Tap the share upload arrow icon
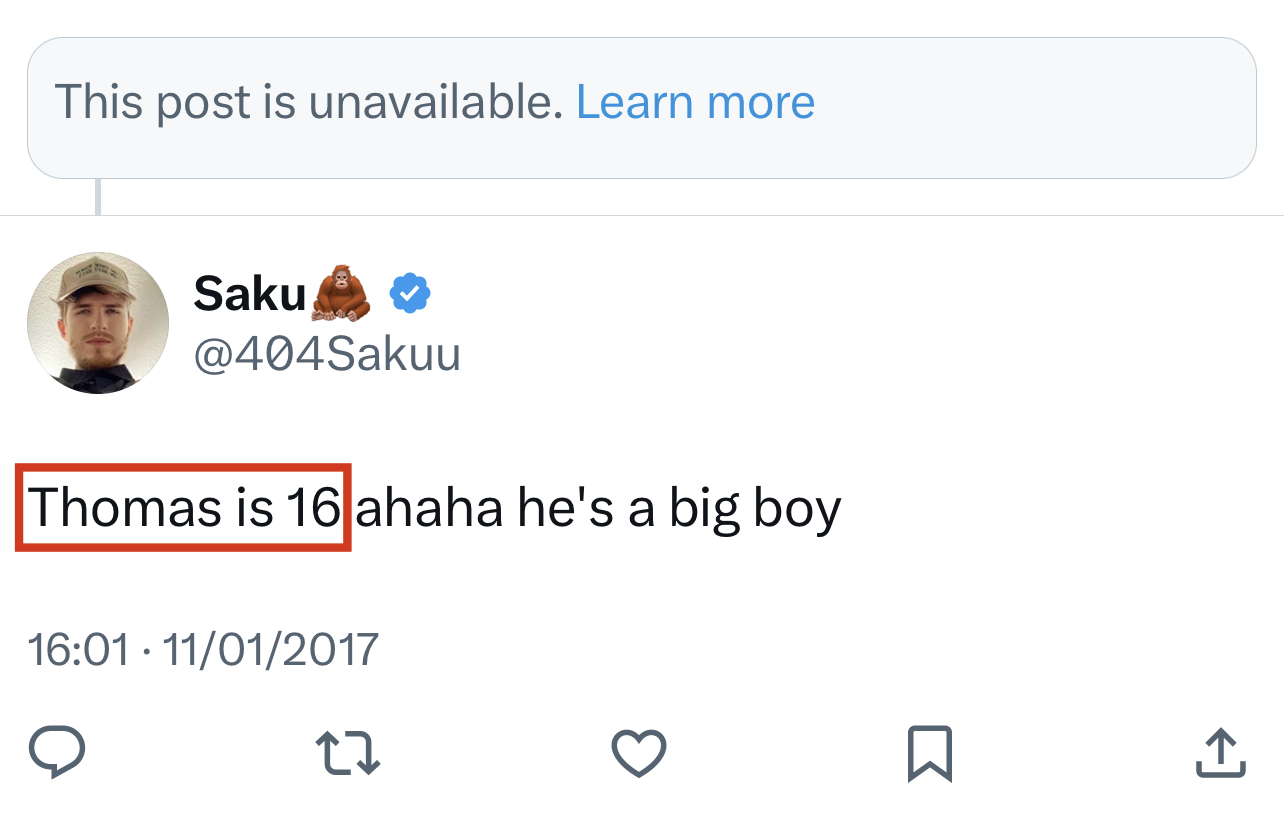Screen dimensions: 1284x834 (x=1221, y=752)
